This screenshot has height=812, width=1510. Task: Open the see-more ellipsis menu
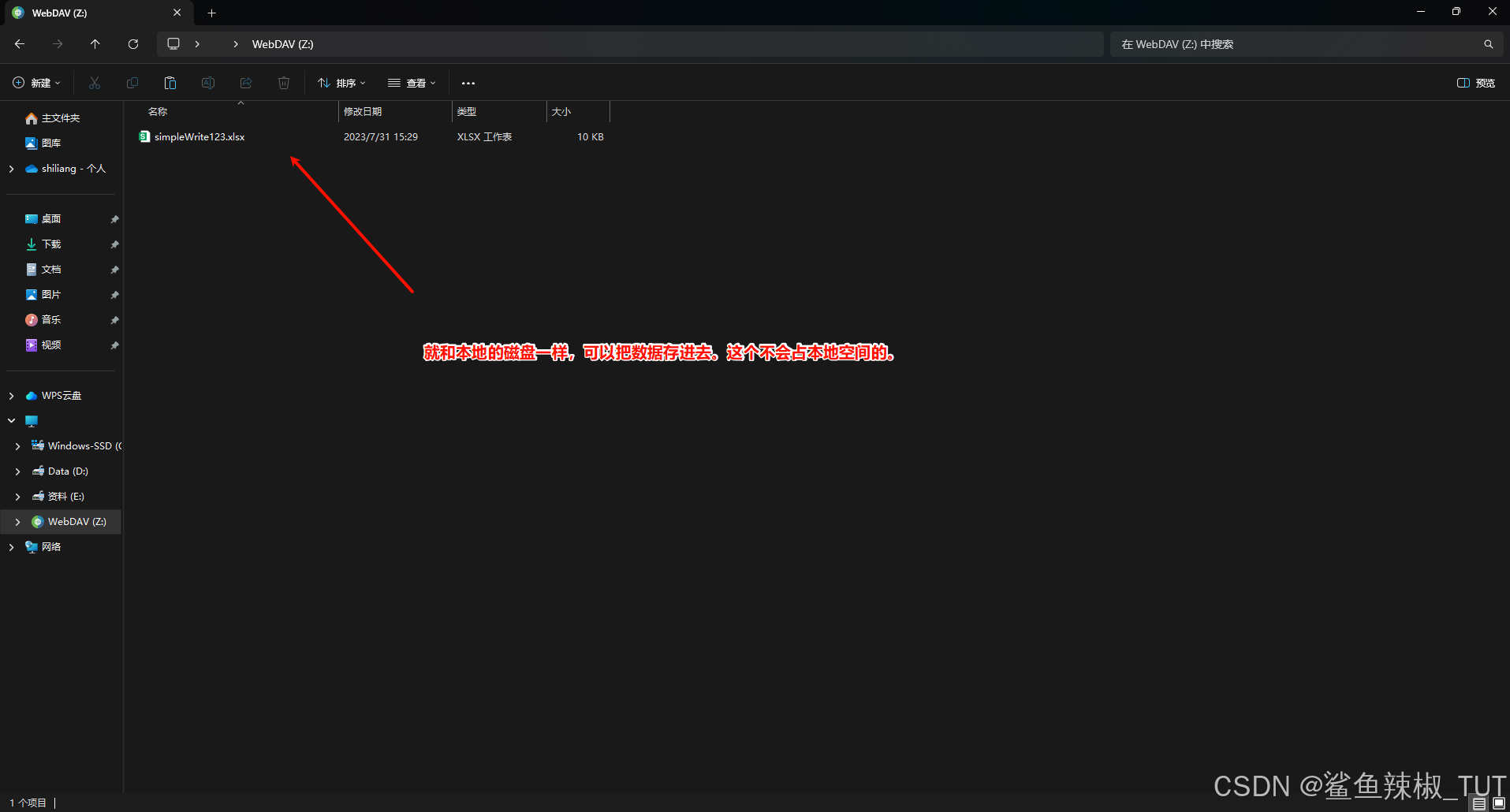click(468, 83)
